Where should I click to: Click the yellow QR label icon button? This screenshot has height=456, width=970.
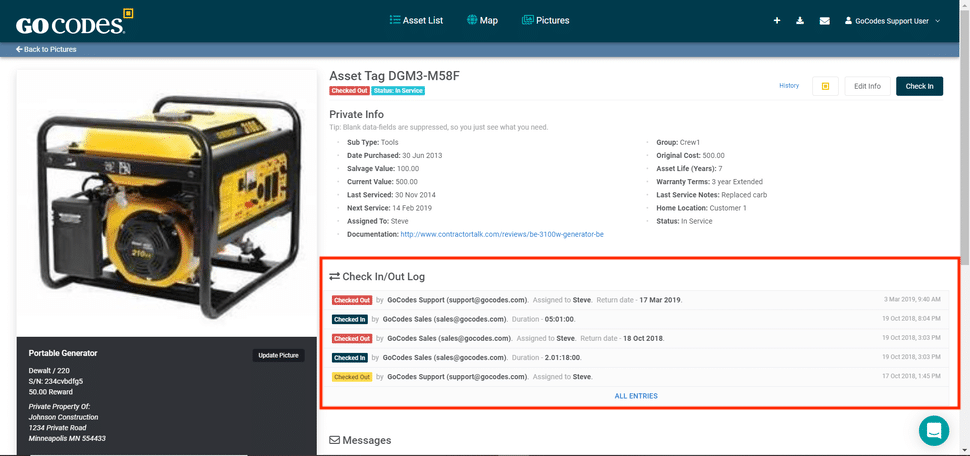click(825, 86)
